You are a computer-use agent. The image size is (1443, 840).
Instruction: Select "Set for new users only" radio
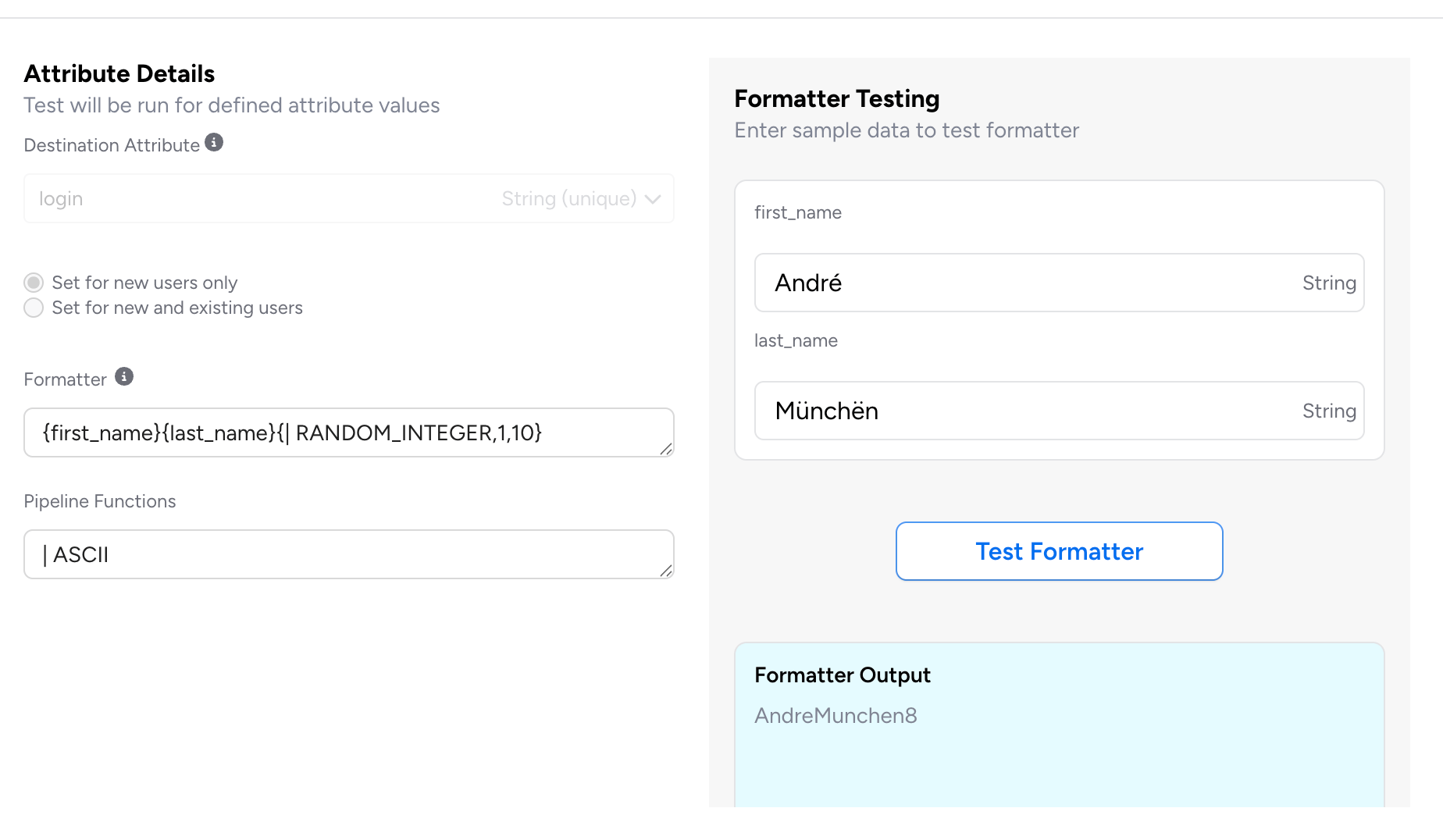coord(34,282)
